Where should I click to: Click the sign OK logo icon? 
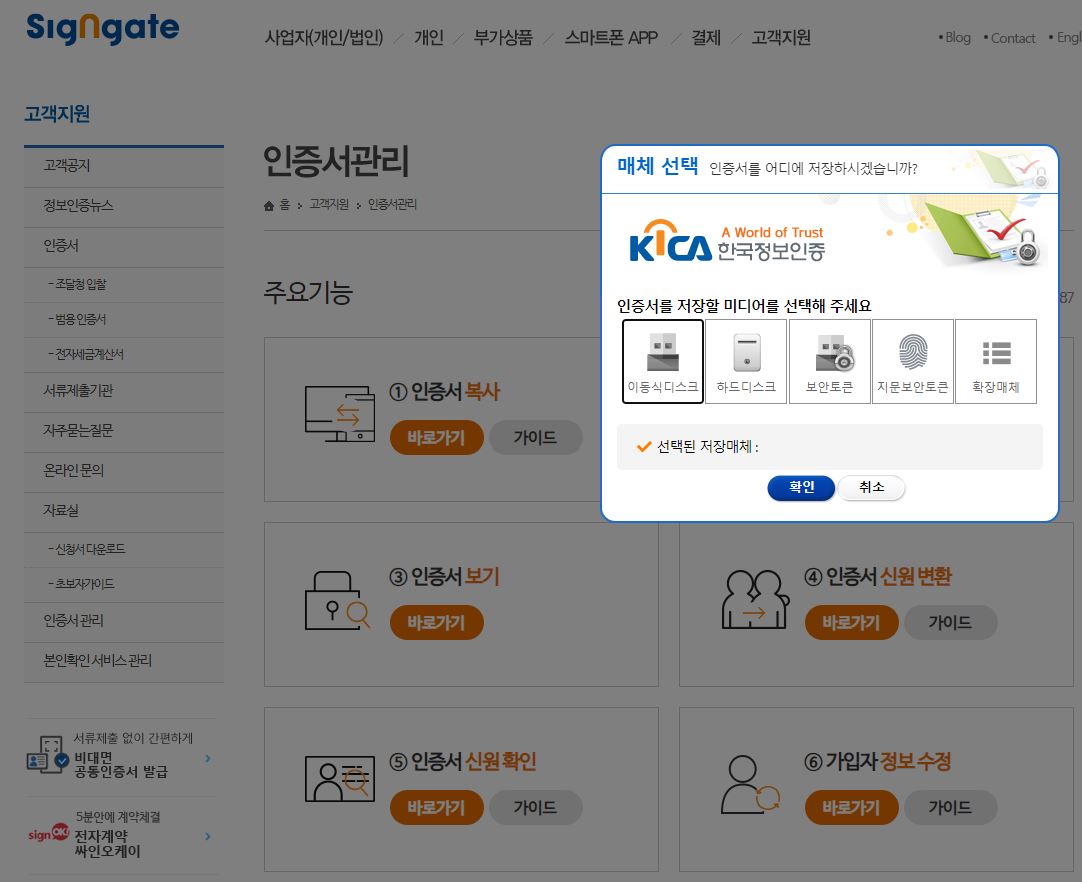48,834
